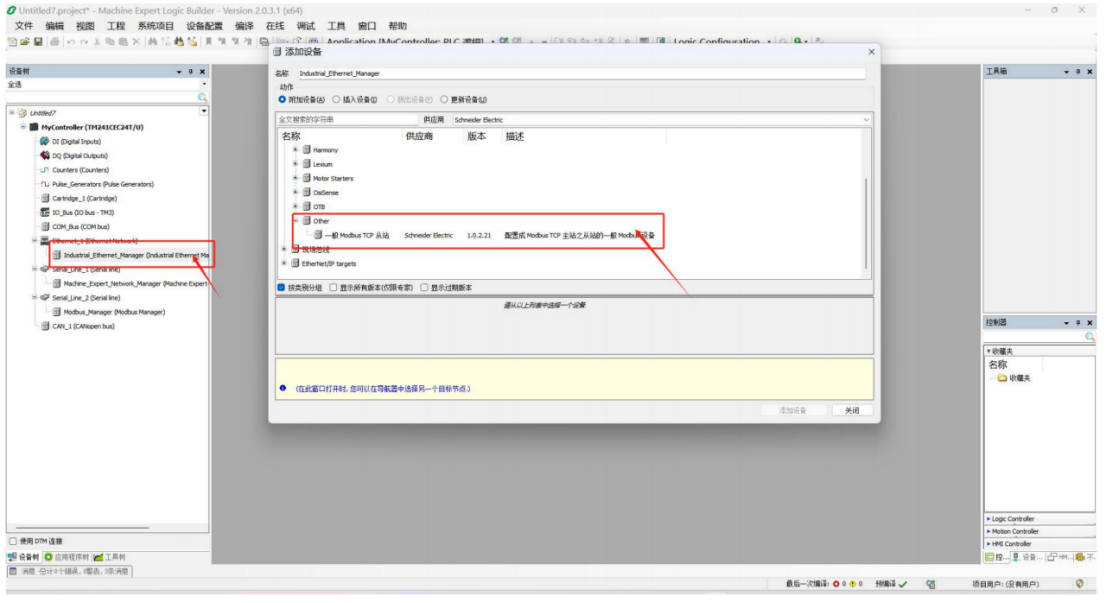Click the Delete (X) toolbar icon
1106x603 pixels.
pyautogui.click(x=136, y=42)
